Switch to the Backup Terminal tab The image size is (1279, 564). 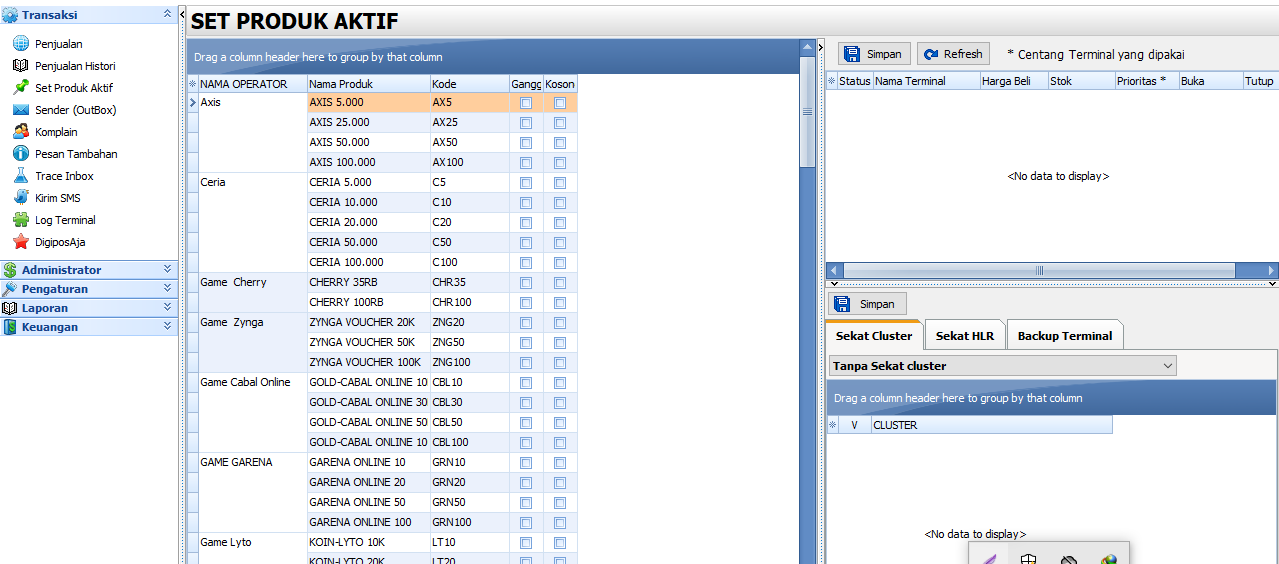coord(1064,336)
